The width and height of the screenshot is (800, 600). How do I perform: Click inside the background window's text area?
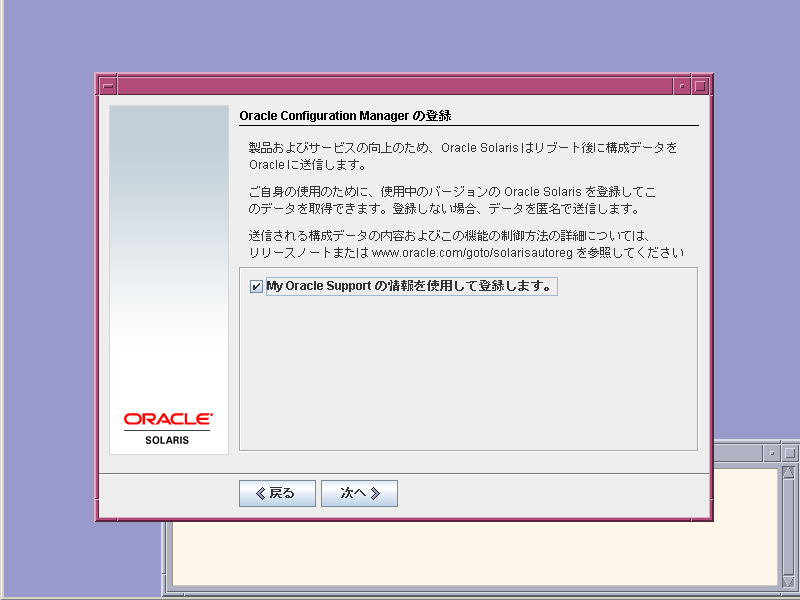tap(474, 554)
